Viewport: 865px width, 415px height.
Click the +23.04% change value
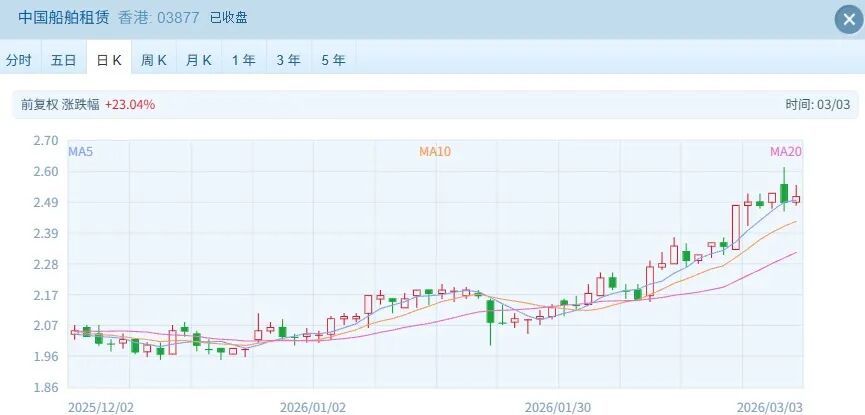(x=130, y=104)
